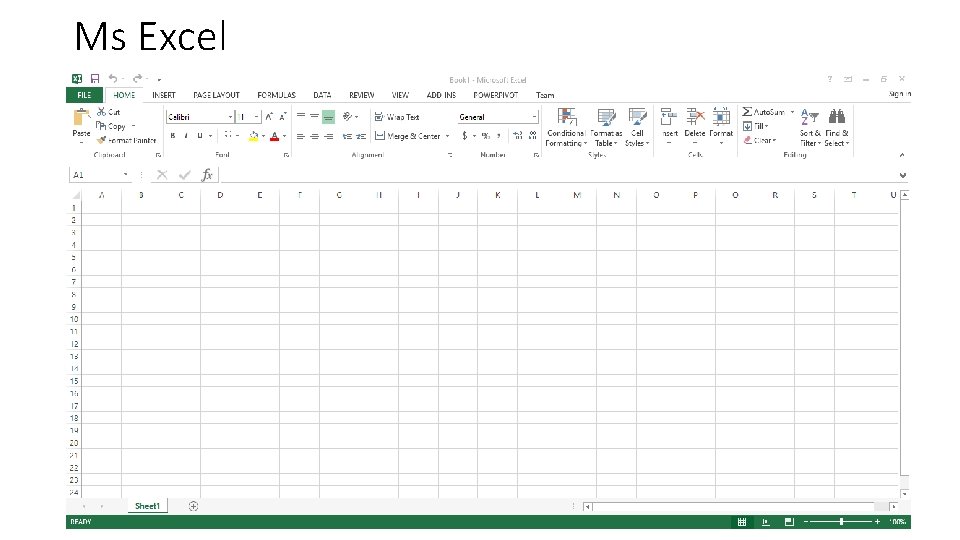This screenshot has width=960, height=540.
Task: Toggle Underline formatting
Action: (200, 136)
